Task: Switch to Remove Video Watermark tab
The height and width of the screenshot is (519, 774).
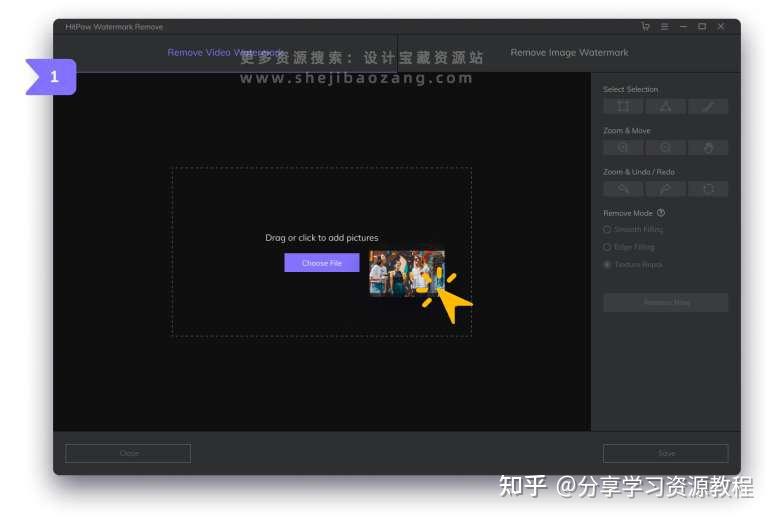Action: 226,52
